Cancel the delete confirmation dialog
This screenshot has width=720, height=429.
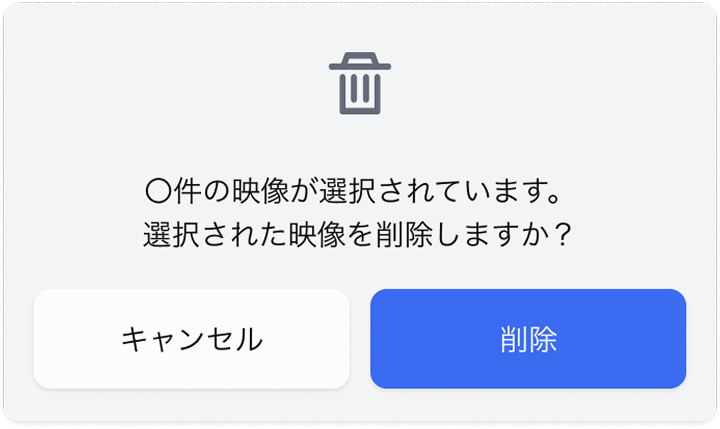coord(191,339)
